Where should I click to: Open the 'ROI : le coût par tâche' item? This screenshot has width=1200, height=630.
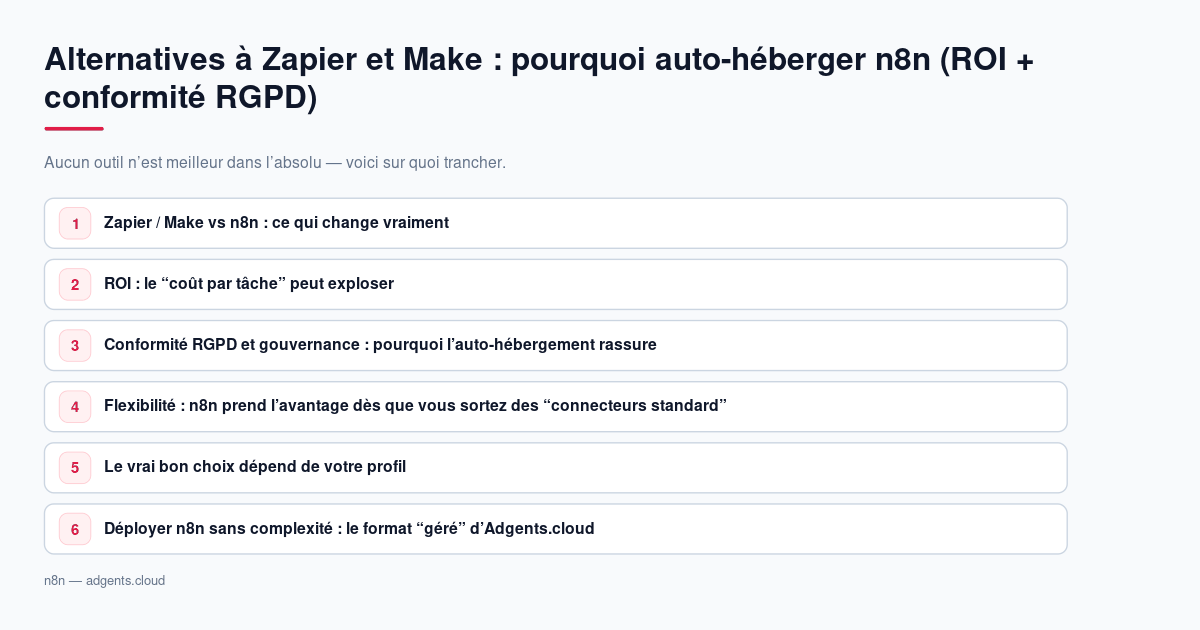click(x=556, y=284)
